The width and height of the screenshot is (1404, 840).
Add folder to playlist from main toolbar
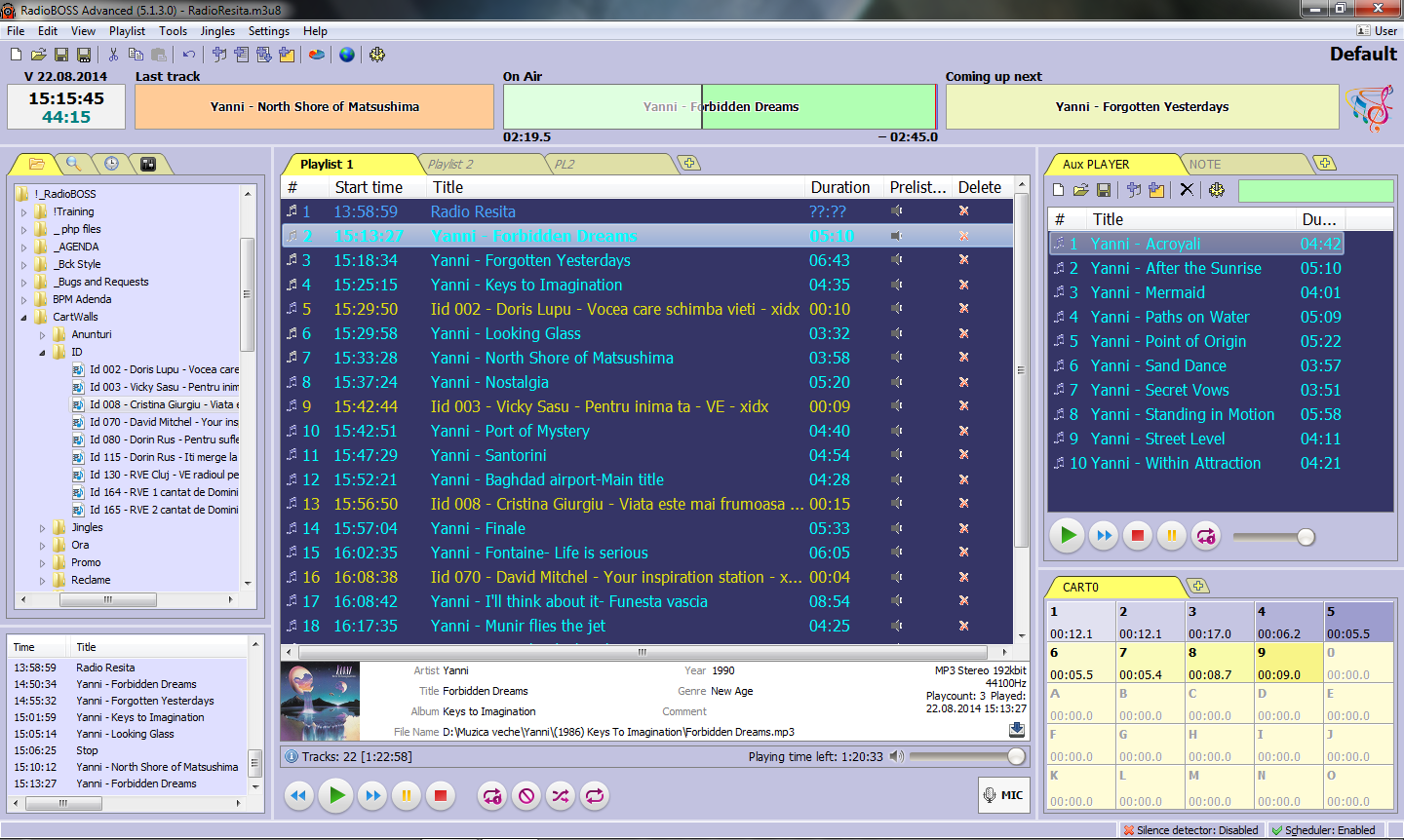coord(287,55)
